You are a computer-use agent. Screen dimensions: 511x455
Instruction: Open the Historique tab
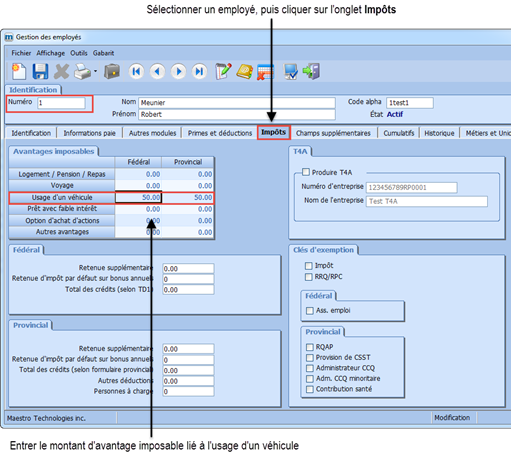[439, 133]
